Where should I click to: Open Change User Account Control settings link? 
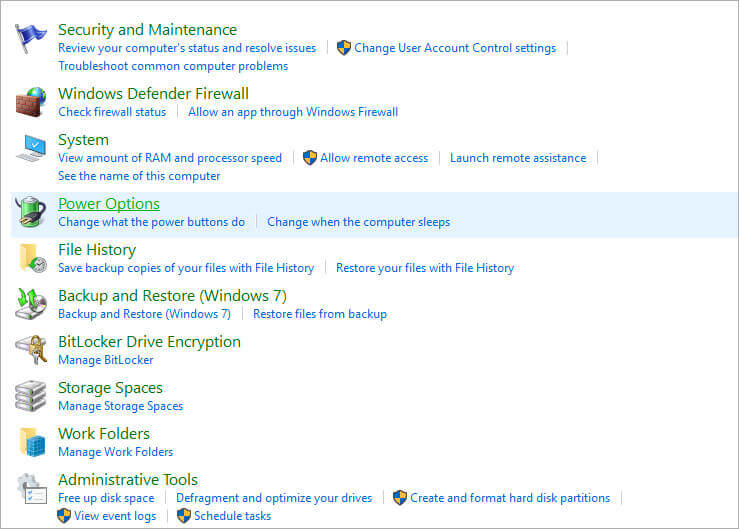click(x=455, y=48)
